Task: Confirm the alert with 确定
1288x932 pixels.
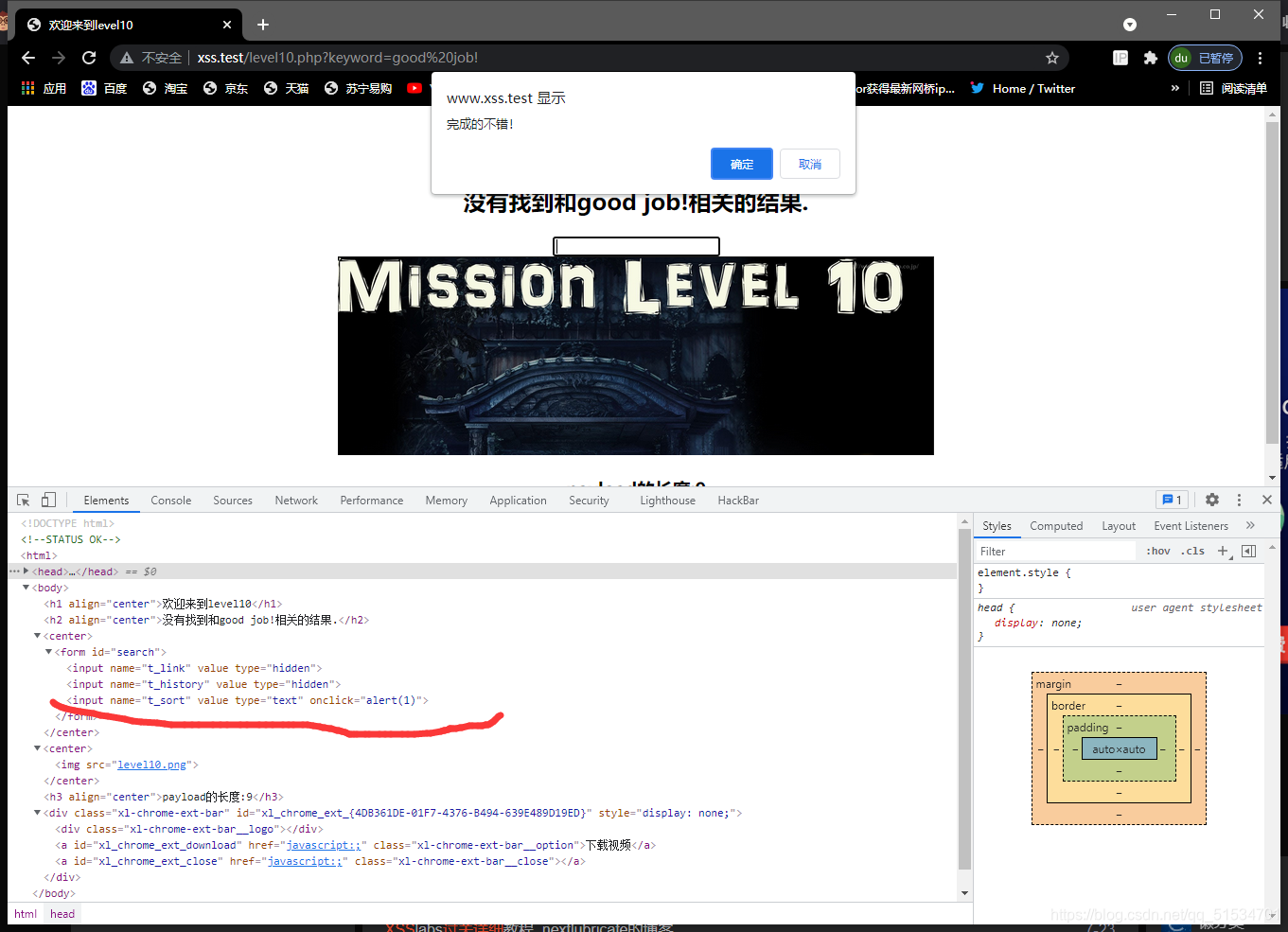Action: pyautogui.click(x=742, y=164)
